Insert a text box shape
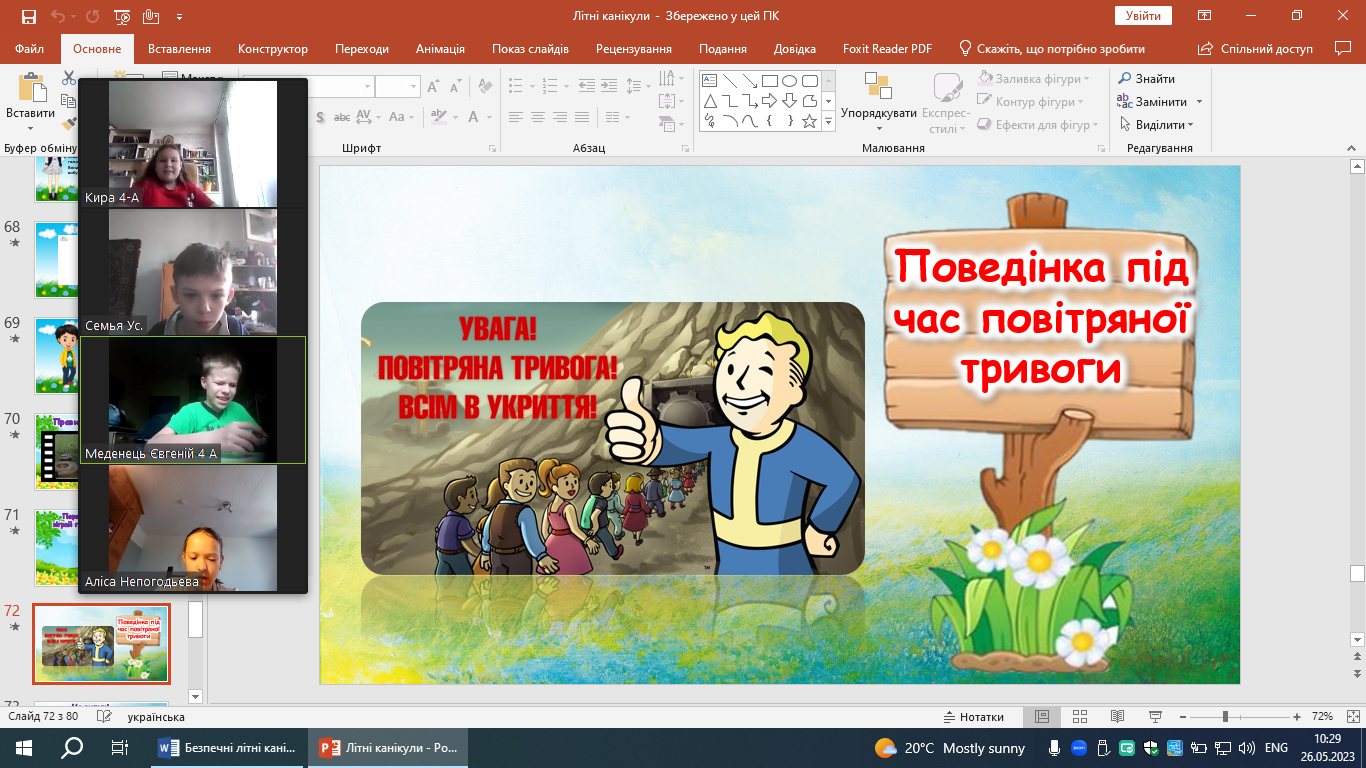The image size is (1366, 768). coord(709,81)
